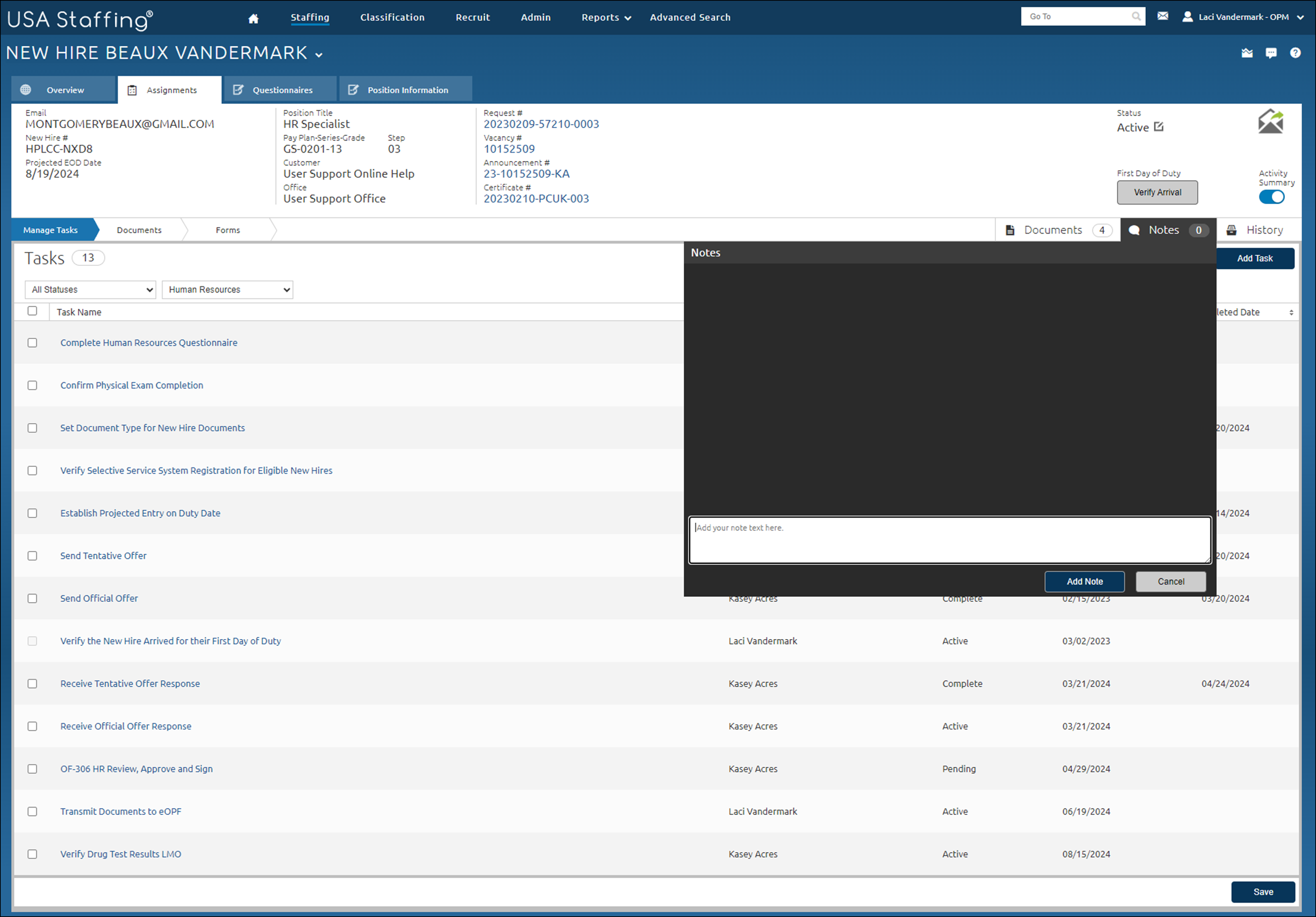Click the note text input area
This screenshot has width=1316, height=917.
[949, 540]
